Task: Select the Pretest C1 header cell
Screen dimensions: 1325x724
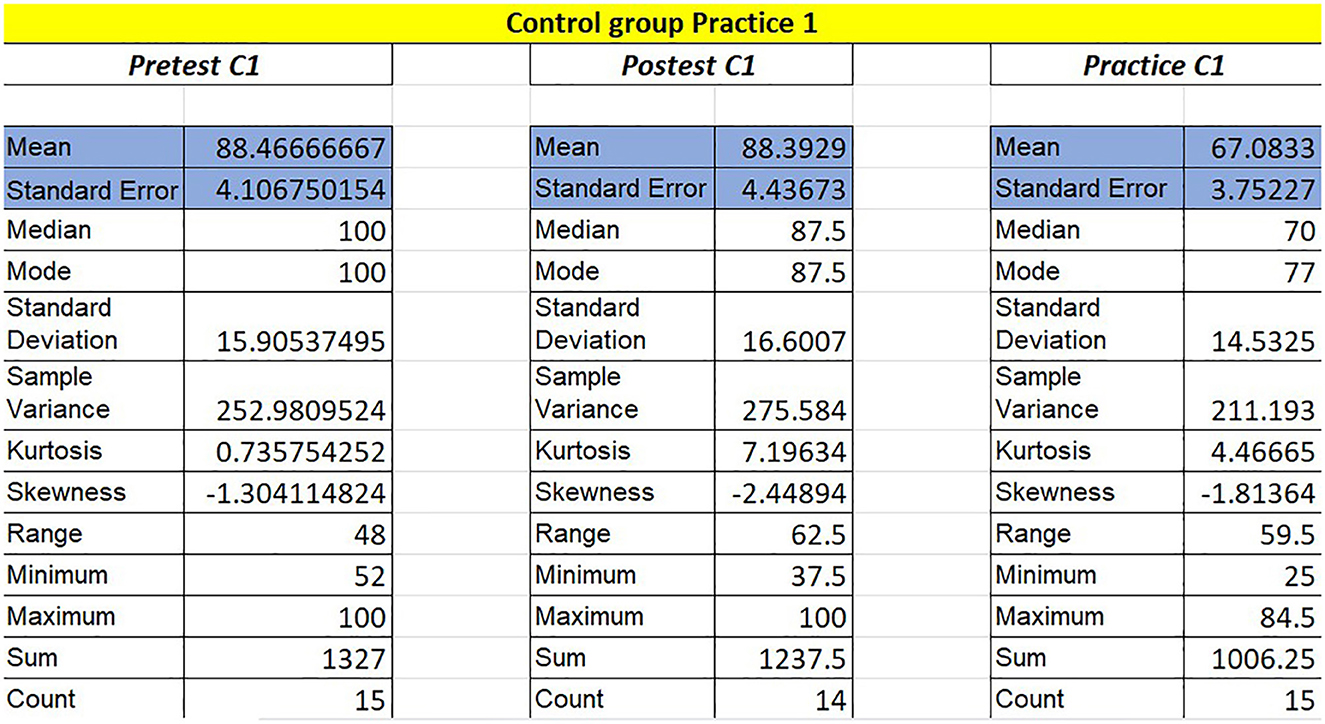Action: [197, 66]
